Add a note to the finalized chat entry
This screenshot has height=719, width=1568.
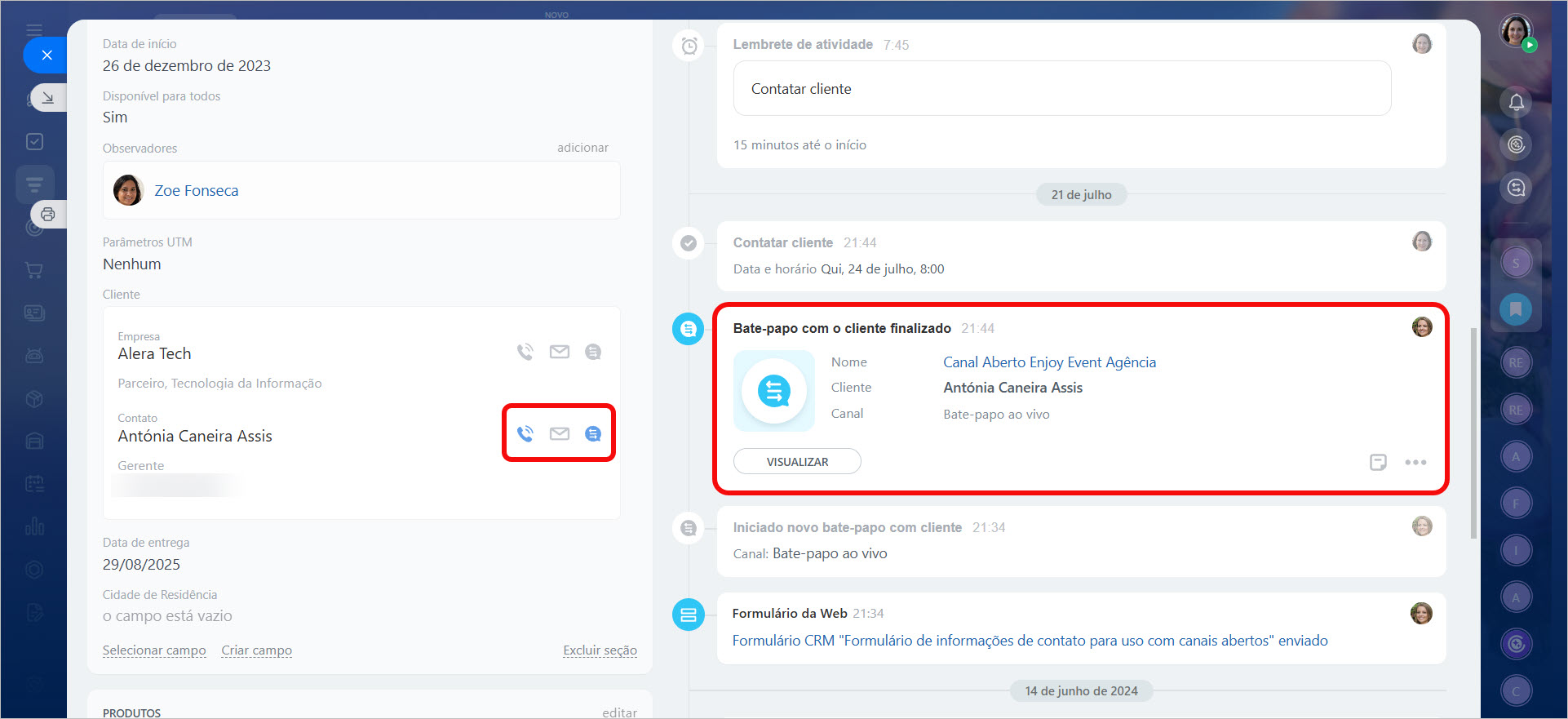click(1378, 462)
